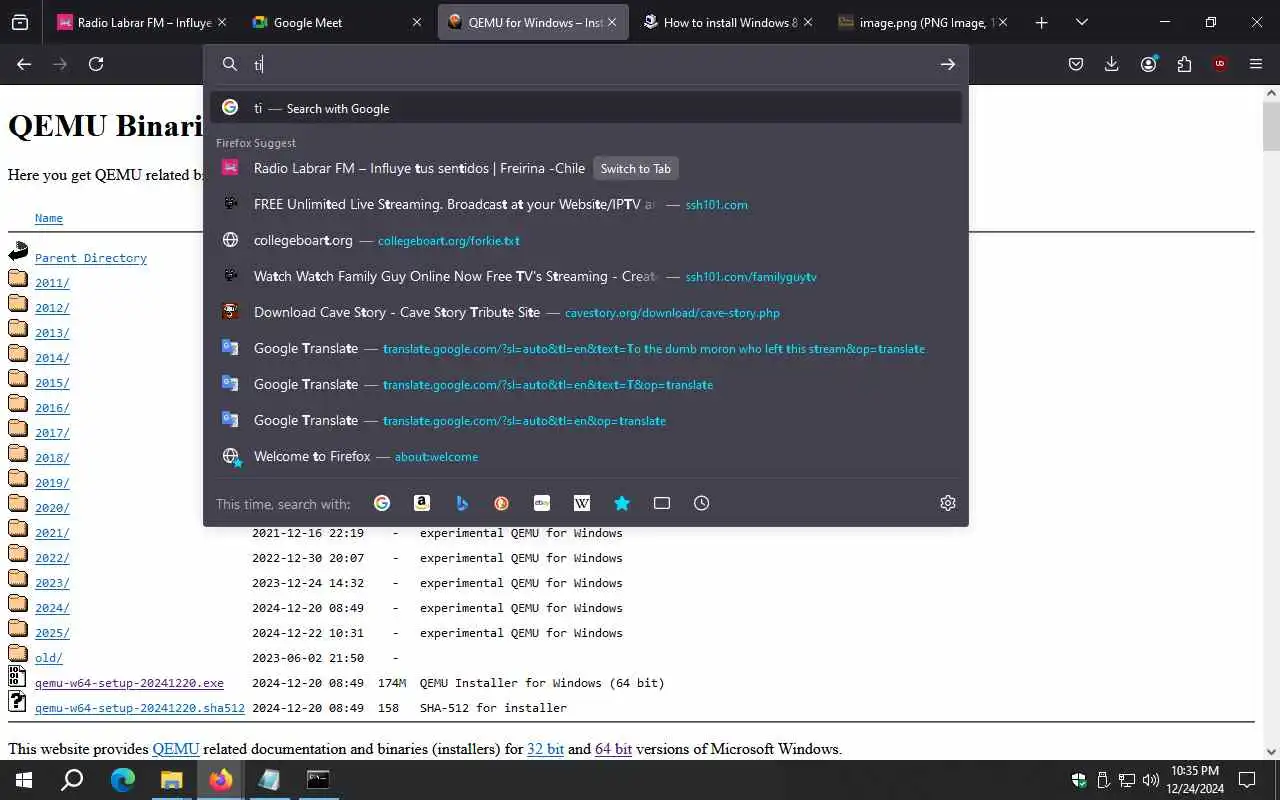Image resolution: width=1280 pixels, height=800 pixels.
Task: Open qemu-w64-setup-20241220.sha512 link
Action: coord(140,708)
